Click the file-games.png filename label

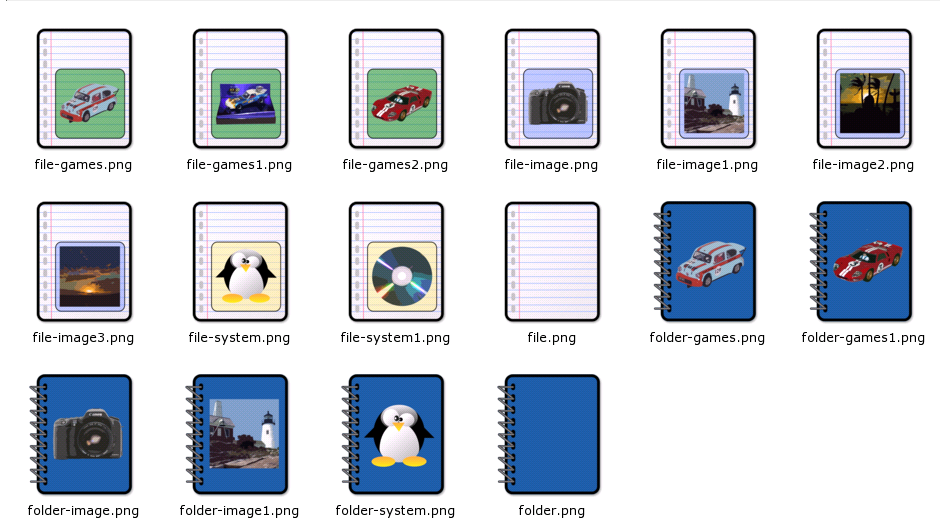[x=83, y=165]
